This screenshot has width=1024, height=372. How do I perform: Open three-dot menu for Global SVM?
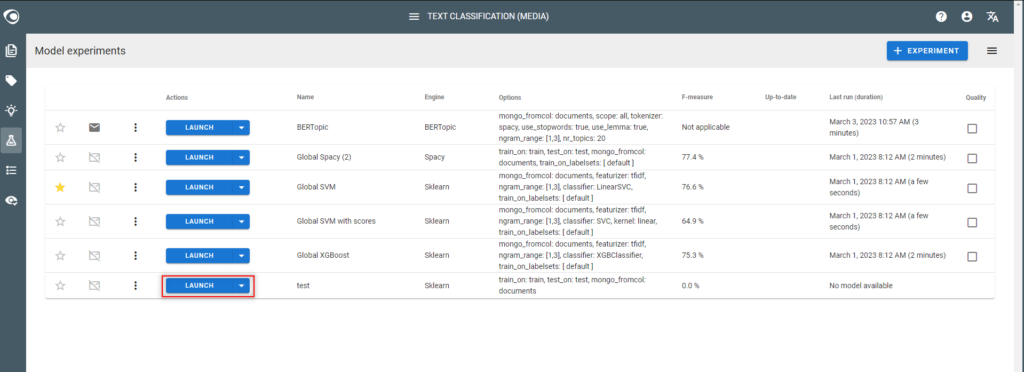[135, 188]
